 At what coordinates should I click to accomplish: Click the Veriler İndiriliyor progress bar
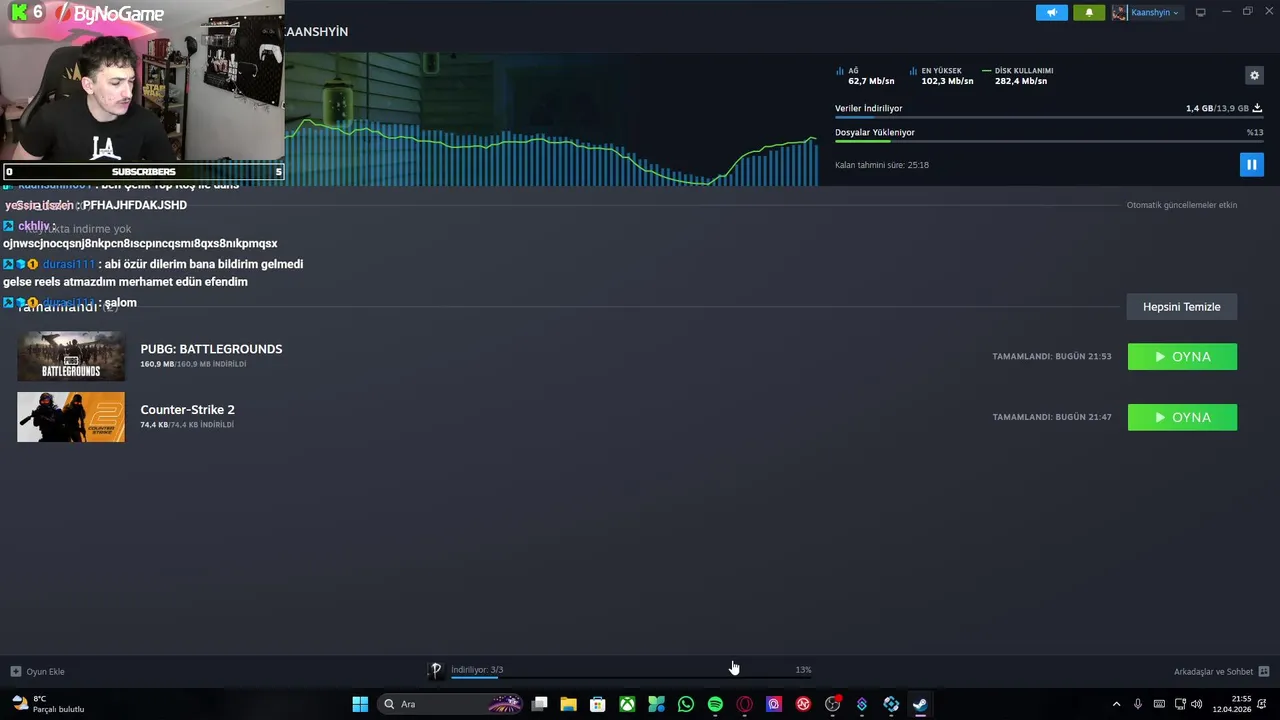pos(1048,117)
